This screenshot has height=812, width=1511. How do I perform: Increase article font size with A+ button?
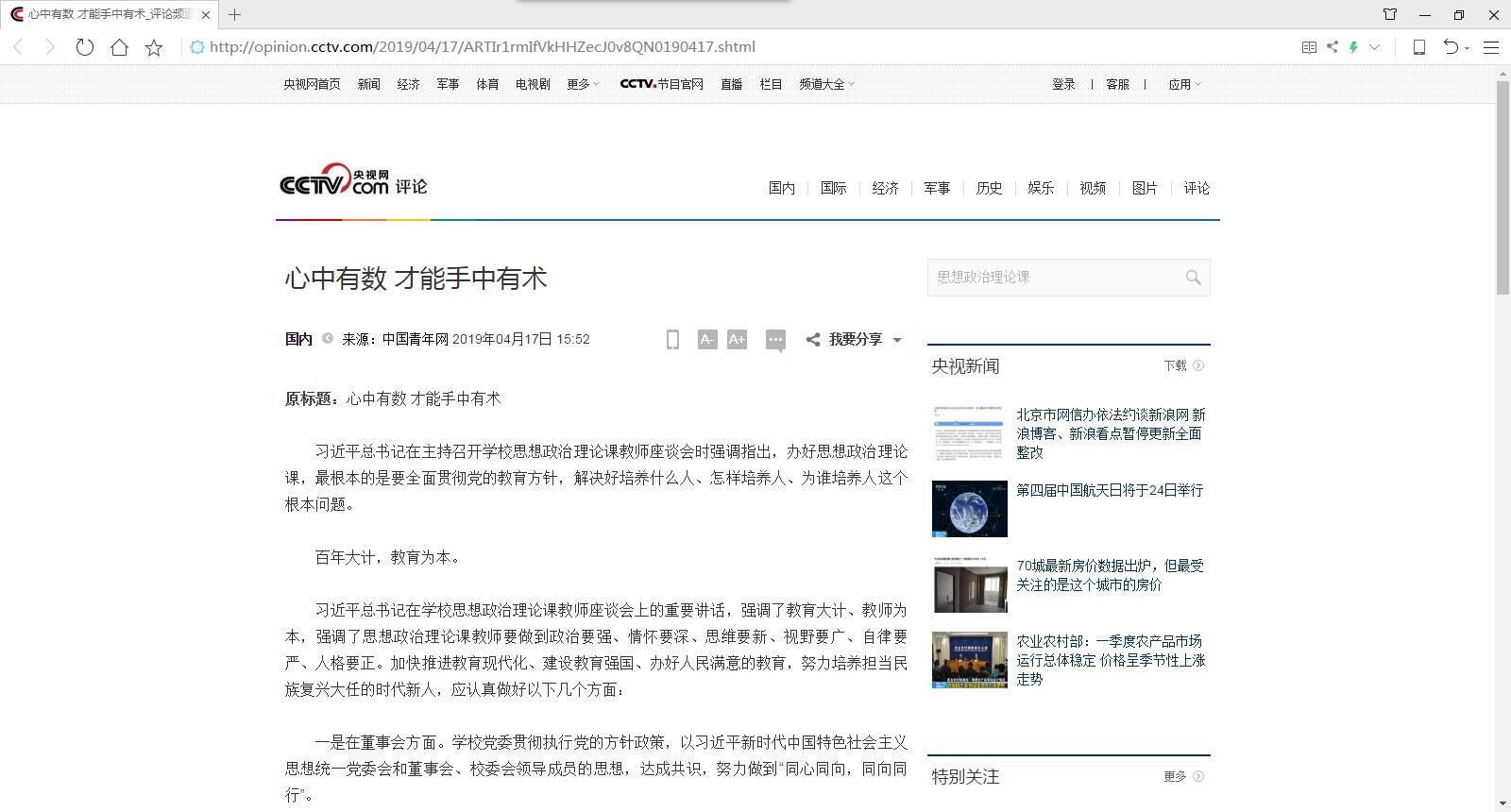(x=737, y=339)
